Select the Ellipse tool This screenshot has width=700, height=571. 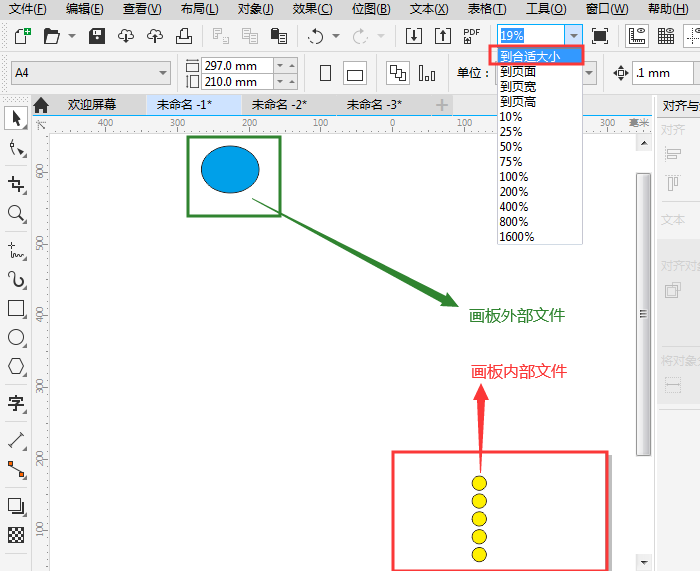[17, 338]
